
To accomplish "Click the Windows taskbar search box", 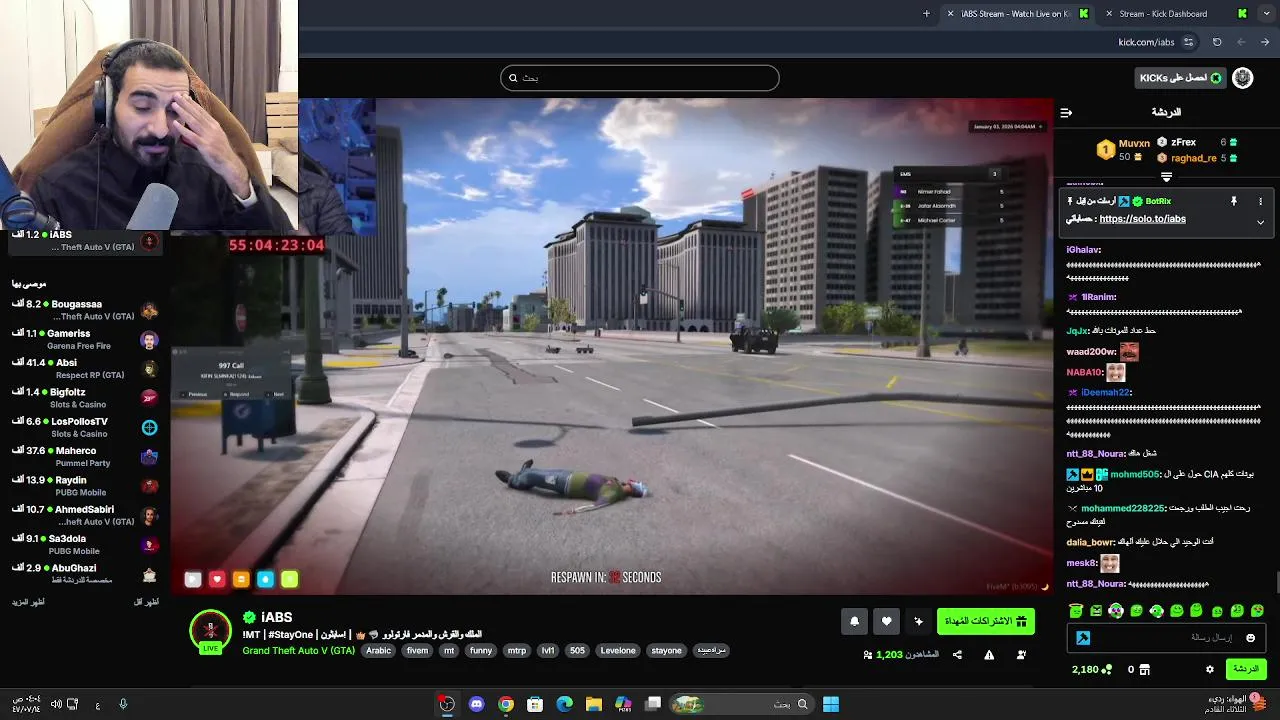I will pyautogui.click(x=742, y=704).
